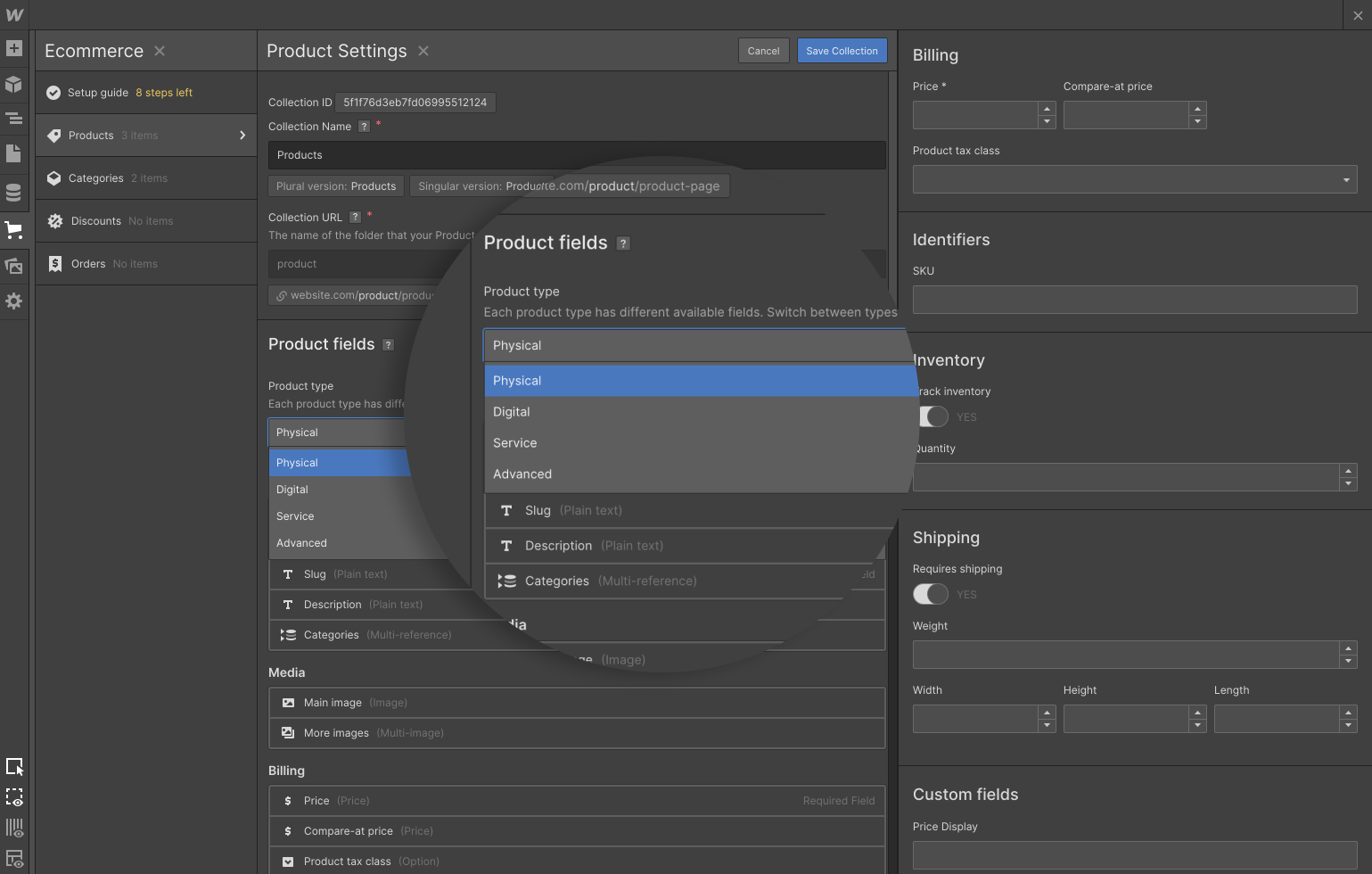Viewport: 1372px width, 874px height.
Task: Click help icon next to Collection Name
Action: coord(364,127)
